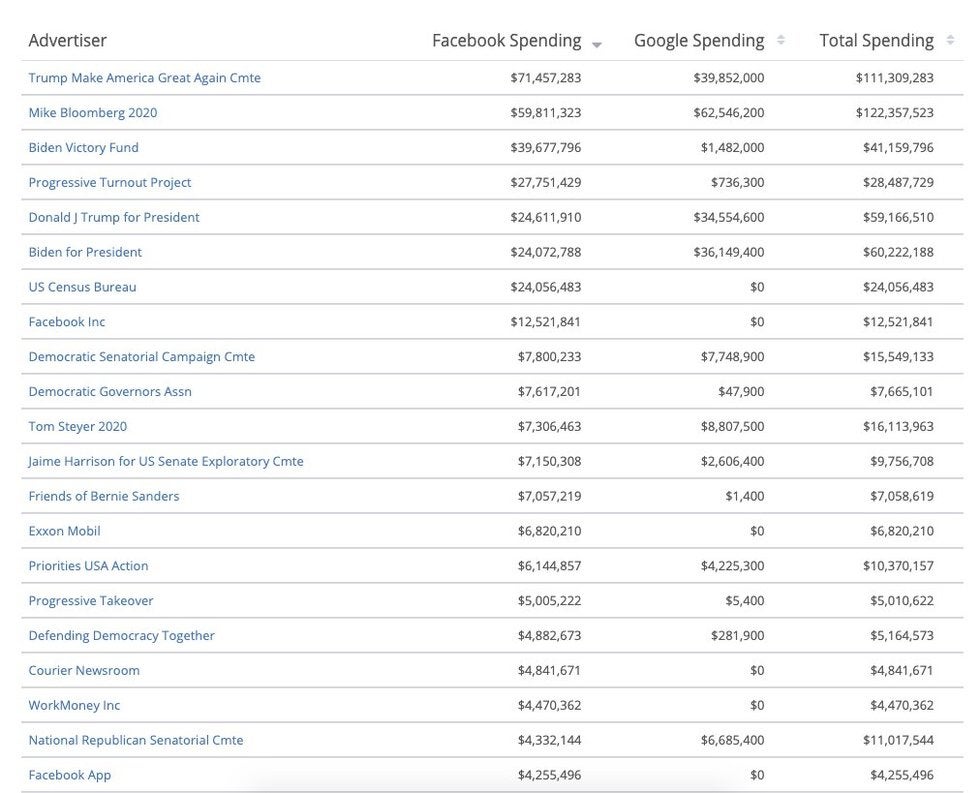Screen dimensions: 980x793
Task: Open the Biden for President link
Action: point(85,252)
